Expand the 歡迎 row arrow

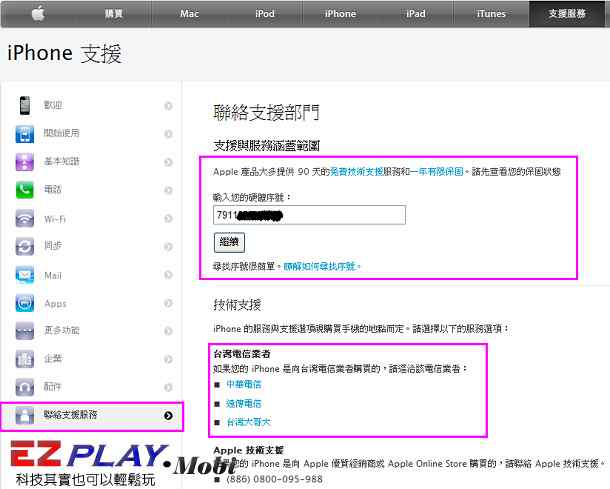point(168,106)
